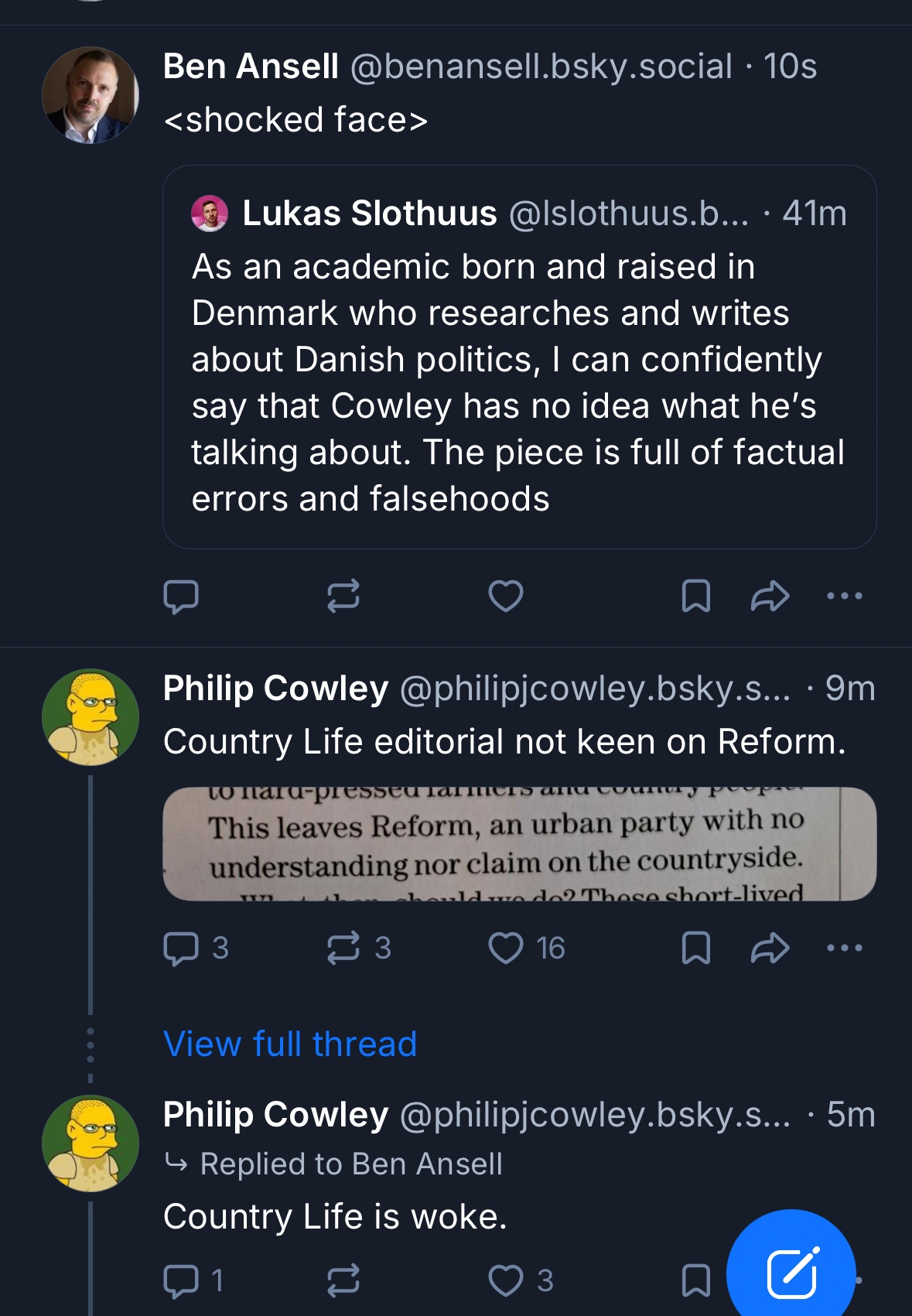Reply to the 'Country Life is woke' post
Image resolution: width=912 pixels, height=1316 pixels.
pyautogui.click(x=181, y=1280)
